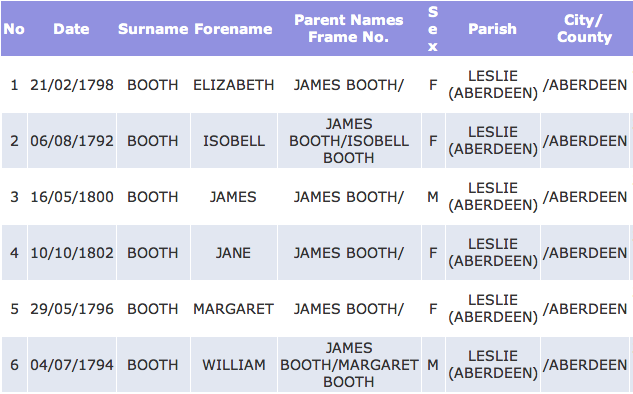The width and height of the screenshot is (633, 394).
Task: Click /ABERDEEN county cell in row 5
Action: (x=585, y=309)
